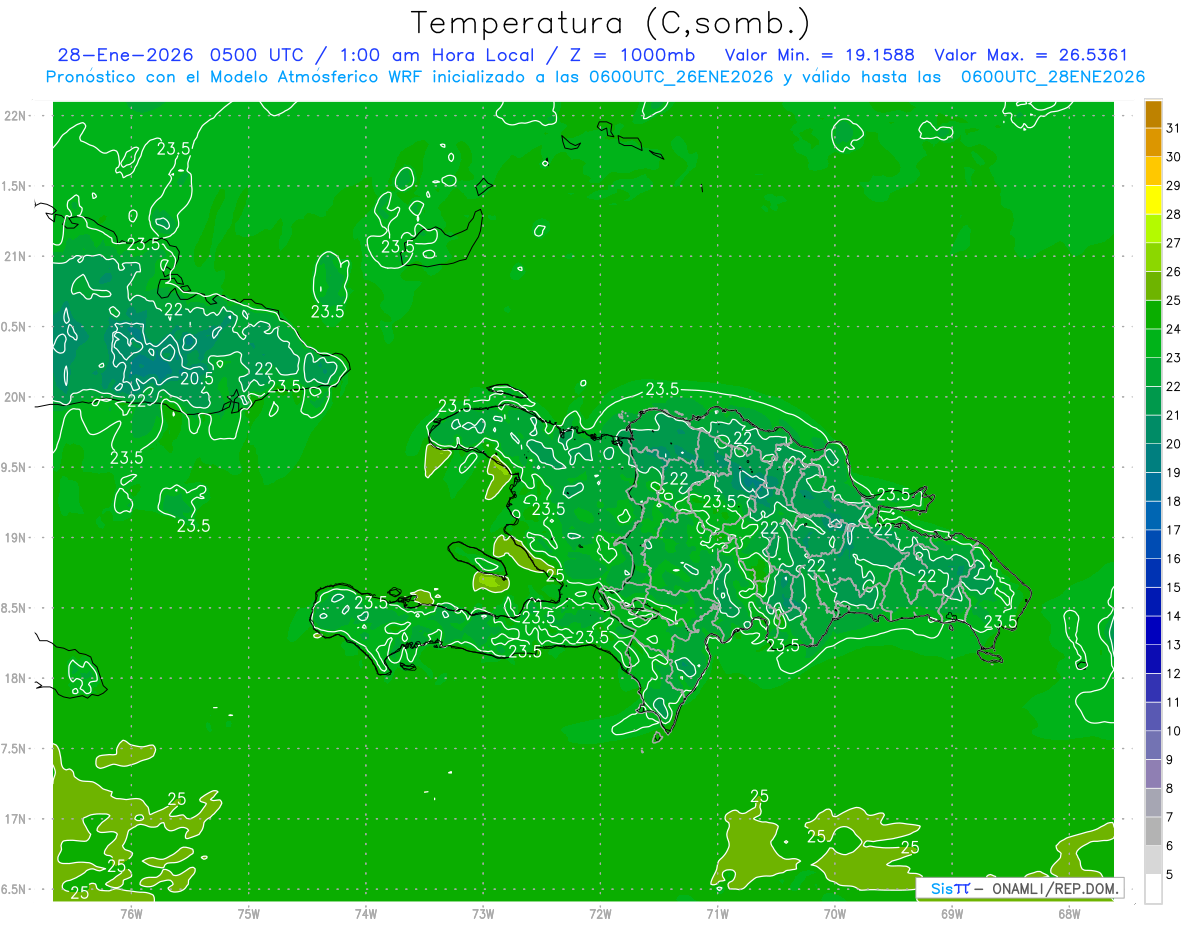This screenshot has width=1200, height=927.
Task: Click the legend value "12"
Action: click(x=1174, y=673)
